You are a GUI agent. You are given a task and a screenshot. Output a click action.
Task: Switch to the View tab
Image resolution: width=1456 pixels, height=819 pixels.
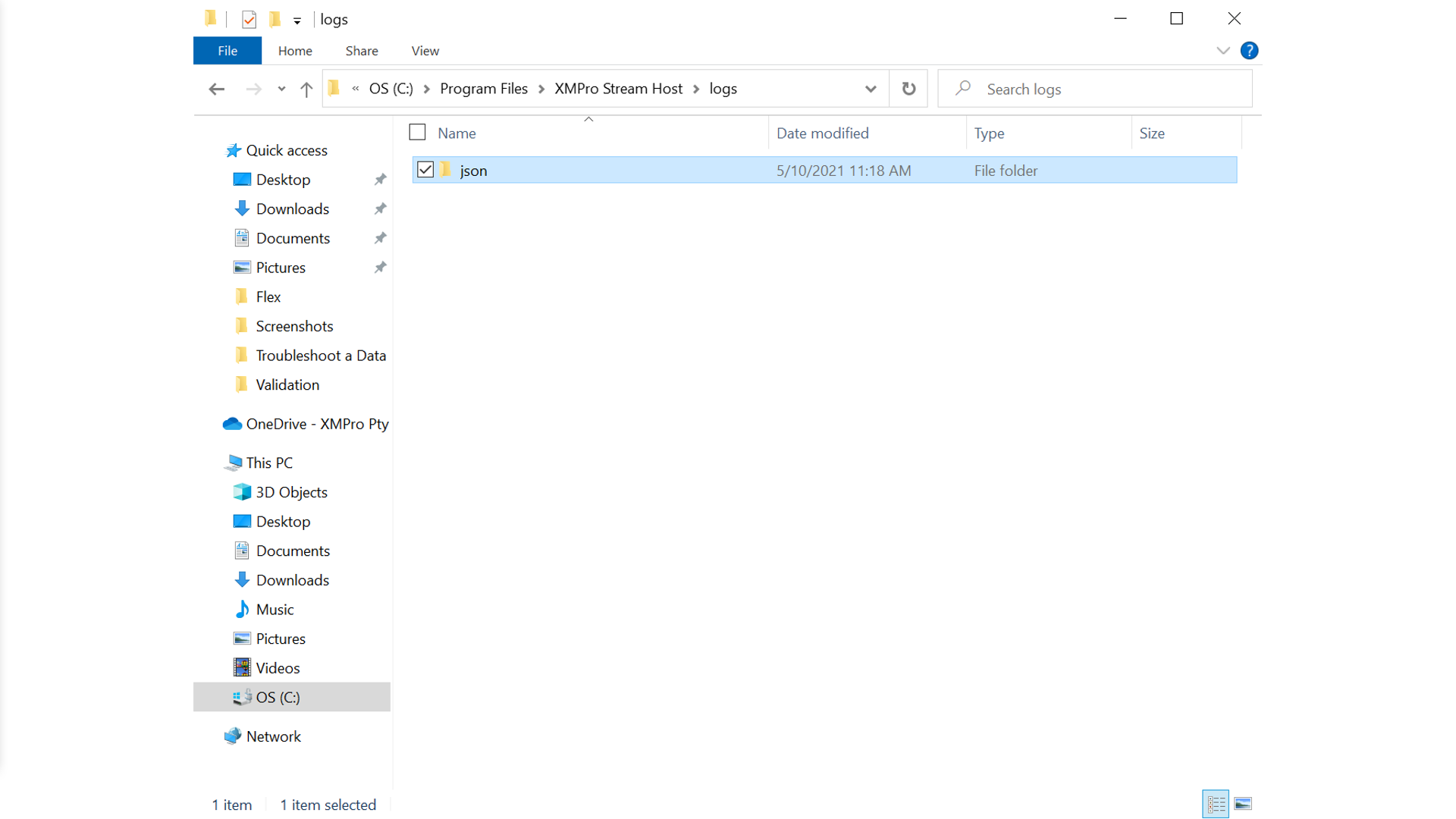tap(424, 50)
